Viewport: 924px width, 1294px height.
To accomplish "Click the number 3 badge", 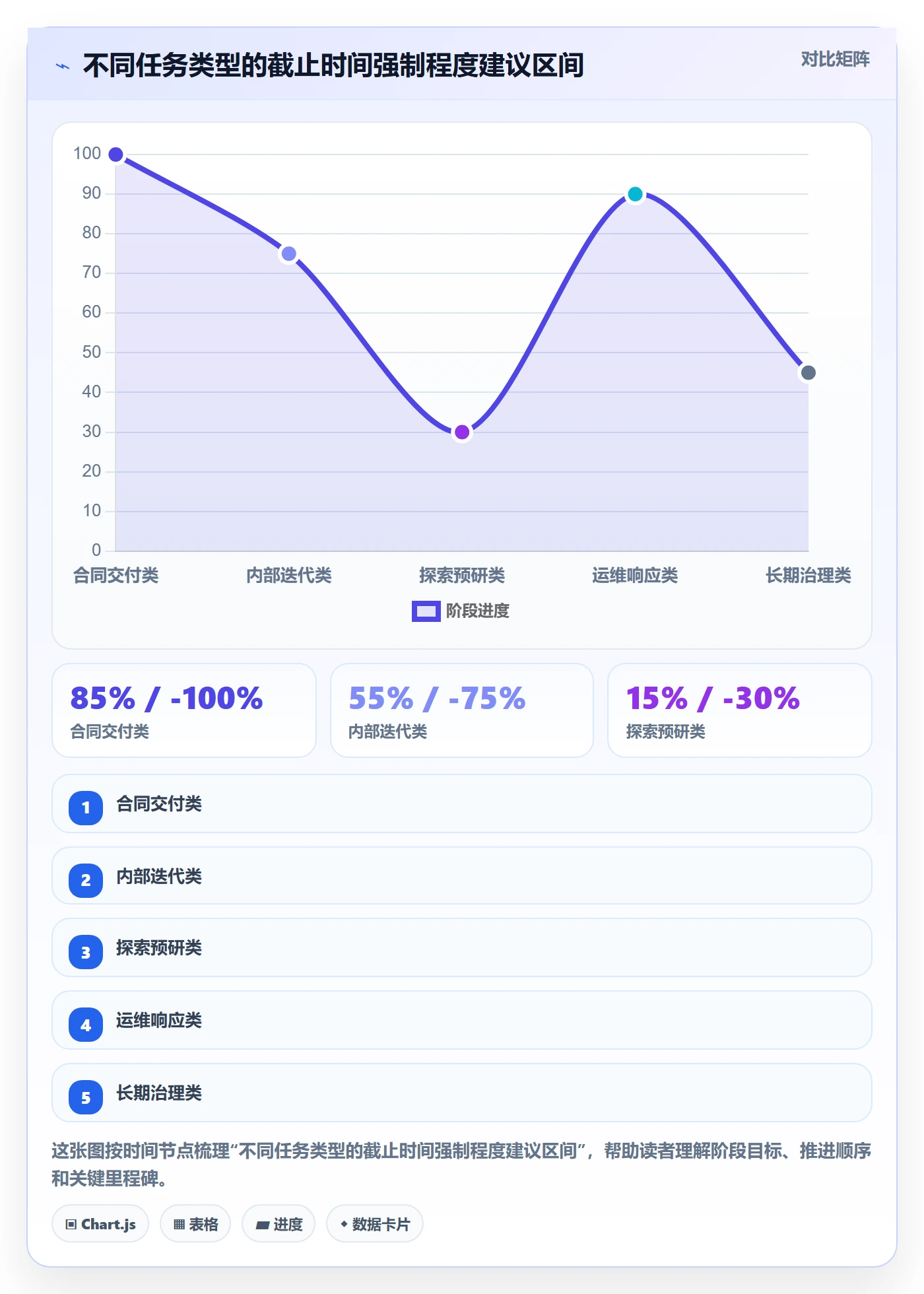I will pyautogui.click(x=86, y=953).
